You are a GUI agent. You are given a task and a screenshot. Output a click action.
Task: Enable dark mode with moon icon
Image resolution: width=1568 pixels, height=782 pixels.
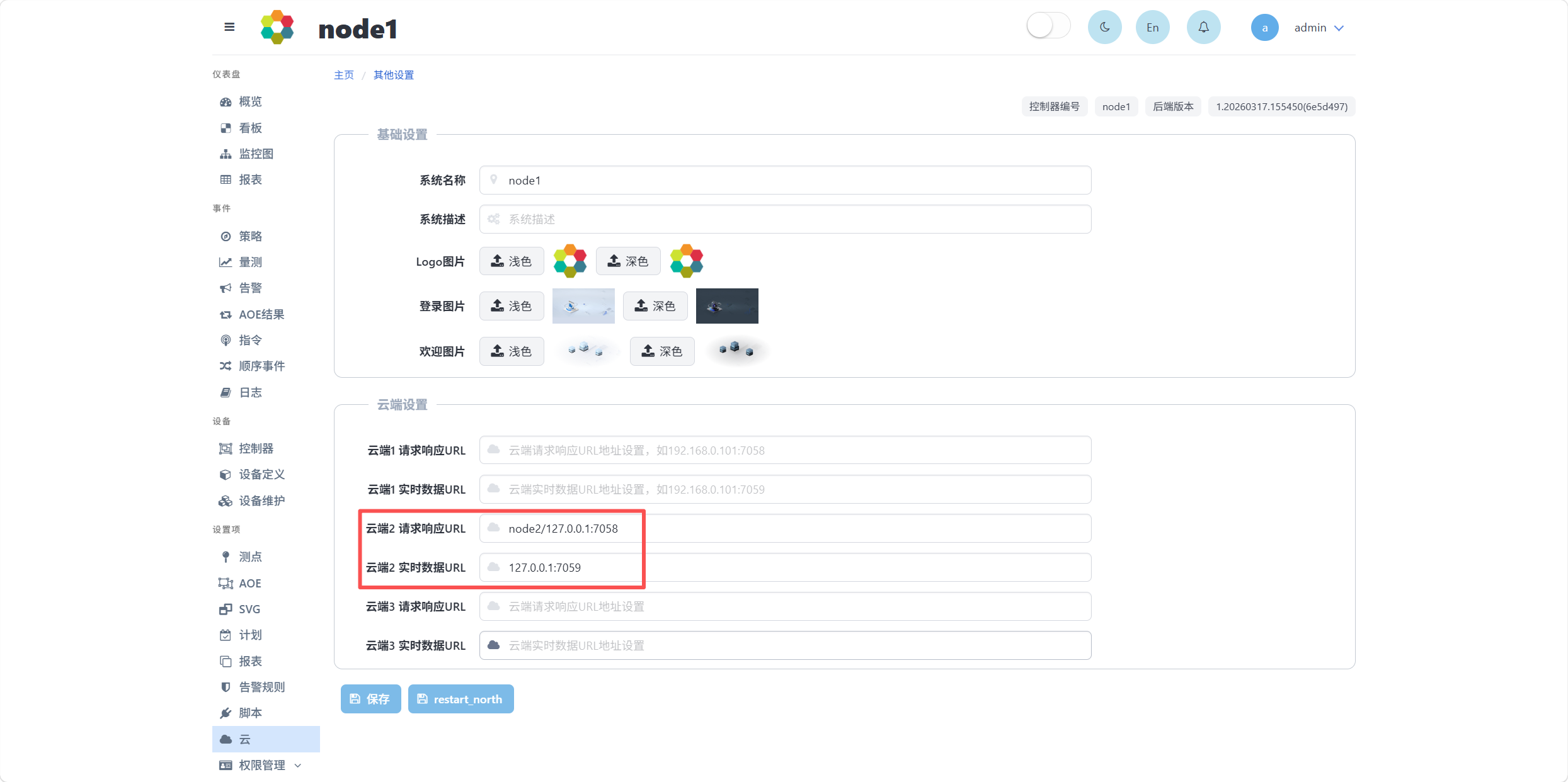coord(1104,27)
